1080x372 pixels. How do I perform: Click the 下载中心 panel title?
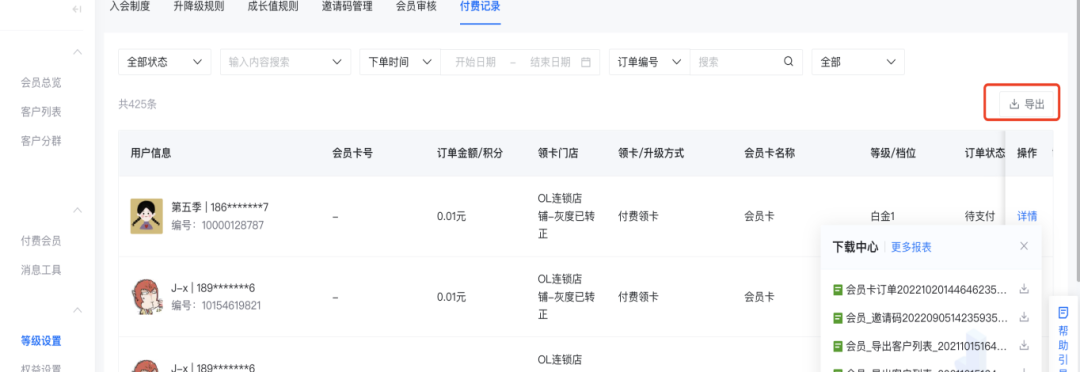point(855,247)
